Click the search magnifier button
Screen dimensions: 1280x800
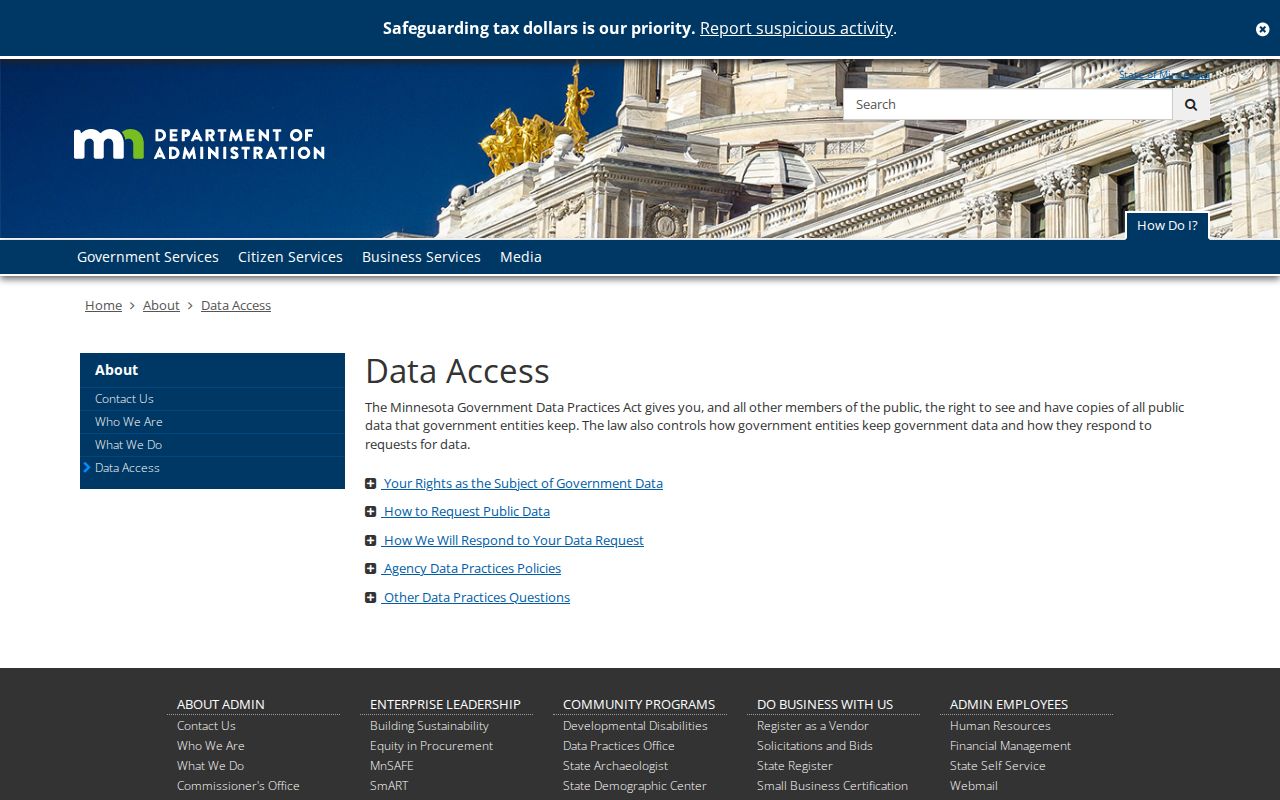coord(1191,104)
